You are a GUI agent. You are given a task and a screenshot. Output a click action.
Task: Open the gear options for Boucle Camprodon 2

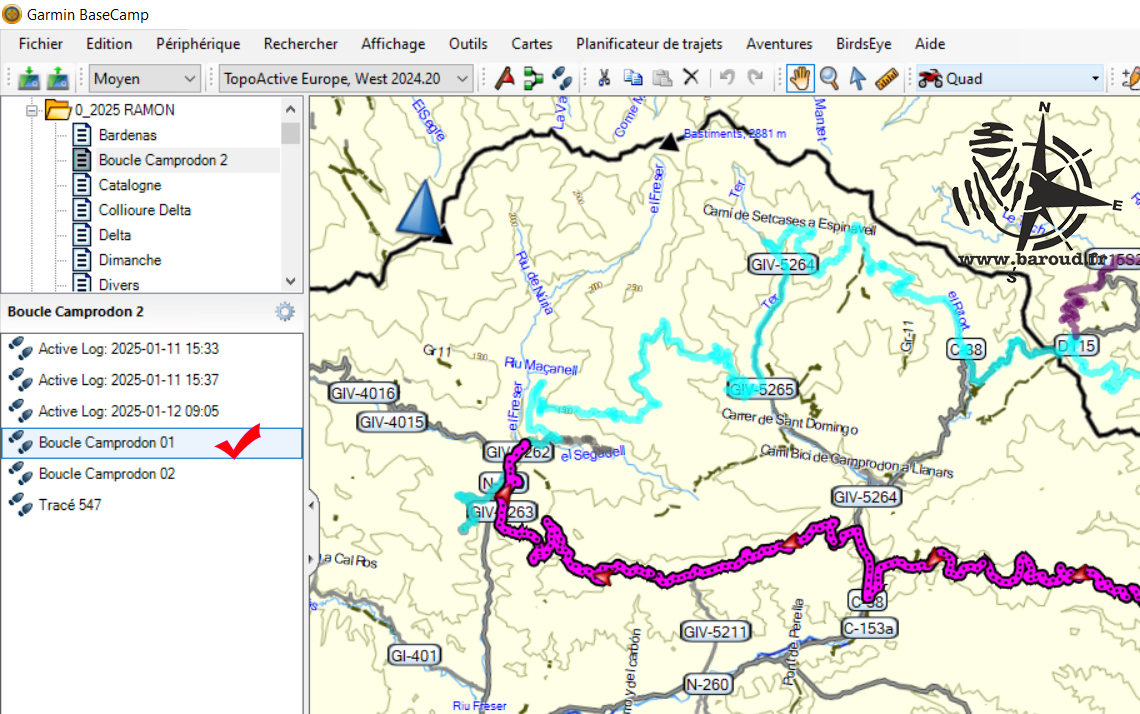[285, 312]
